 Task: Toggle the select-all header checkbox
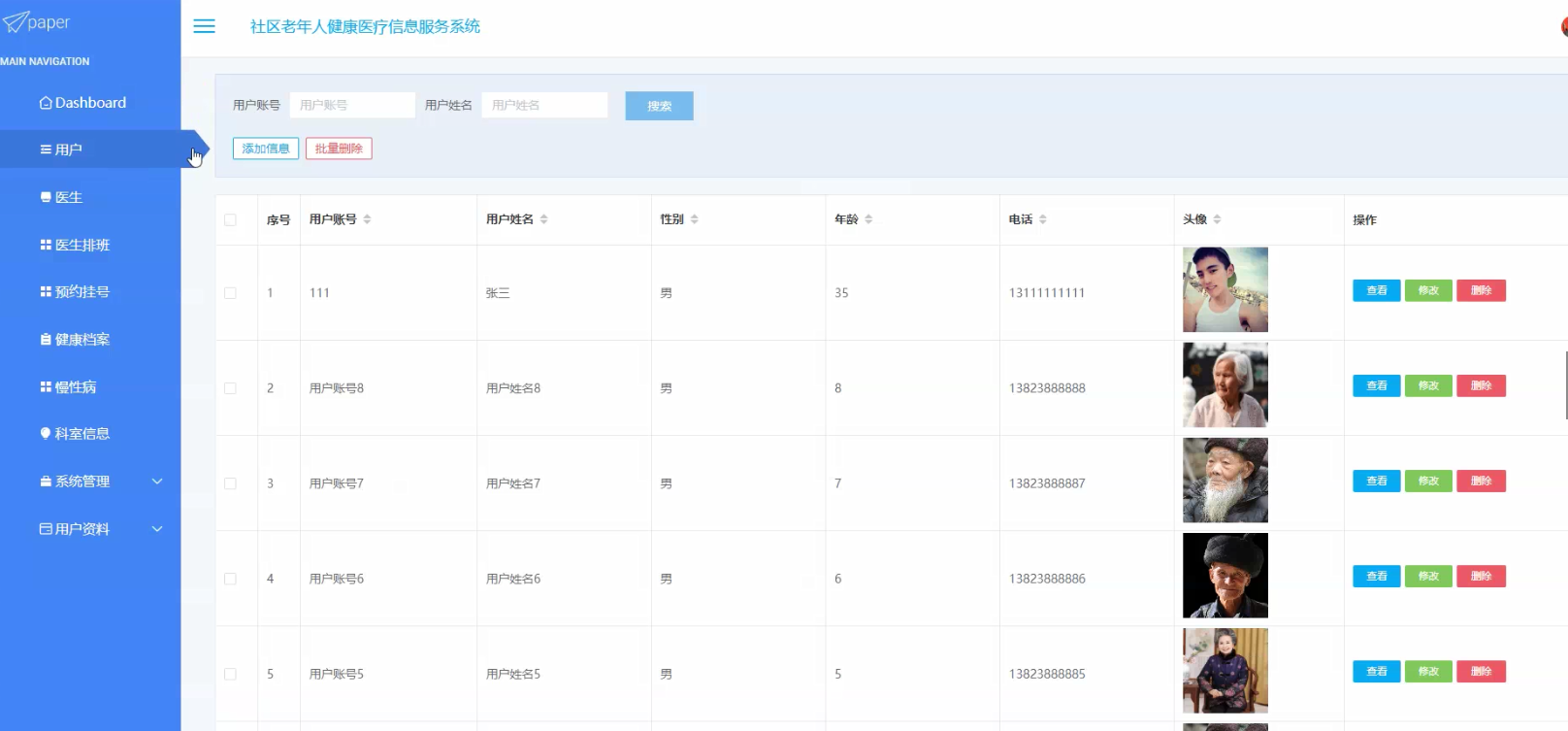pyautogui.click(x=230, y=220)
